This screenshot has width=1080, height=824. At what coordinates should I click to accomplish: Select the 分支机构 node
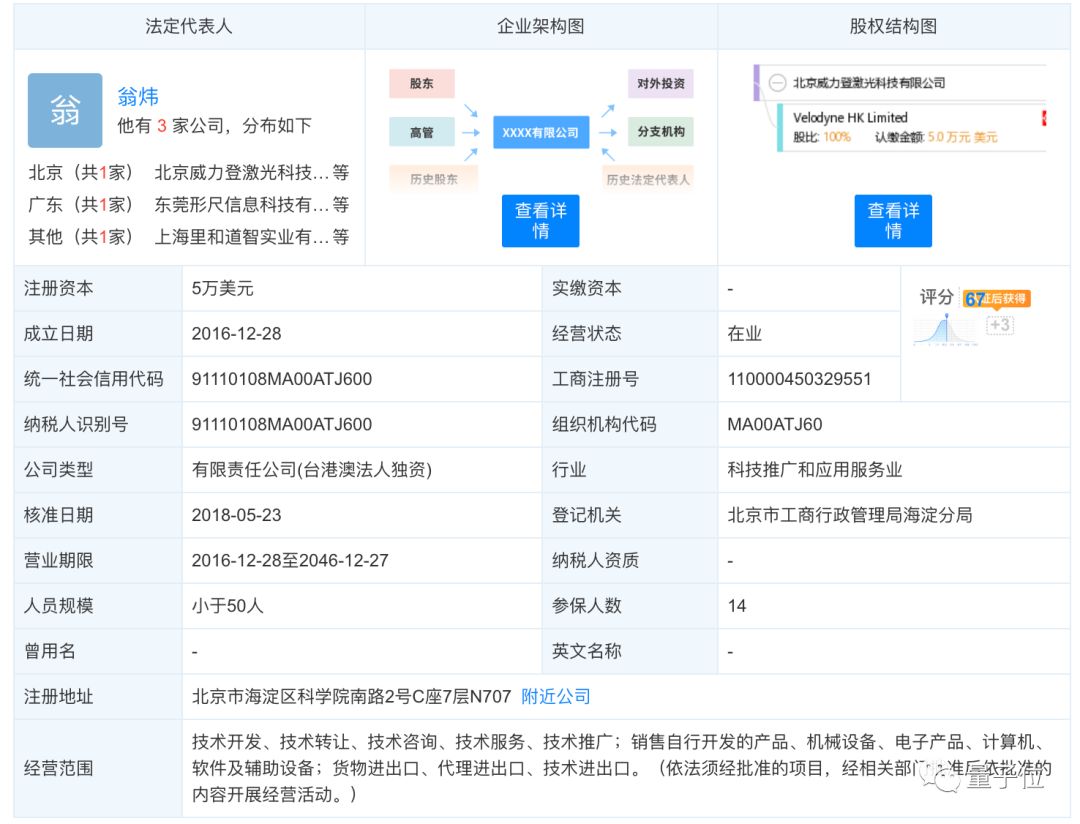tap(659, 131)
